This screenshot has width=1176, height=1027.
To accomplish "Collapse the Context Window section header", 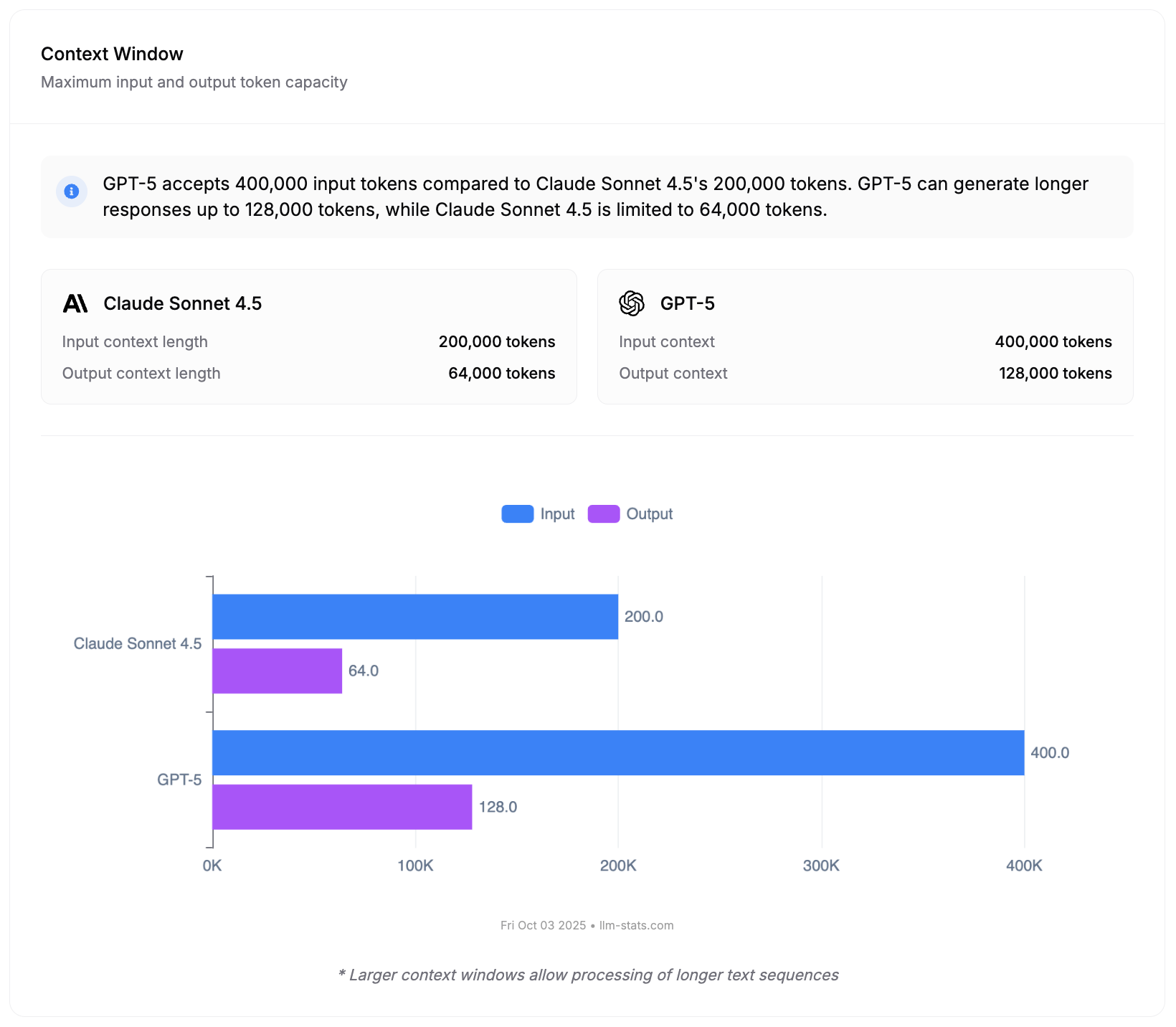I will tap(111, 53).
